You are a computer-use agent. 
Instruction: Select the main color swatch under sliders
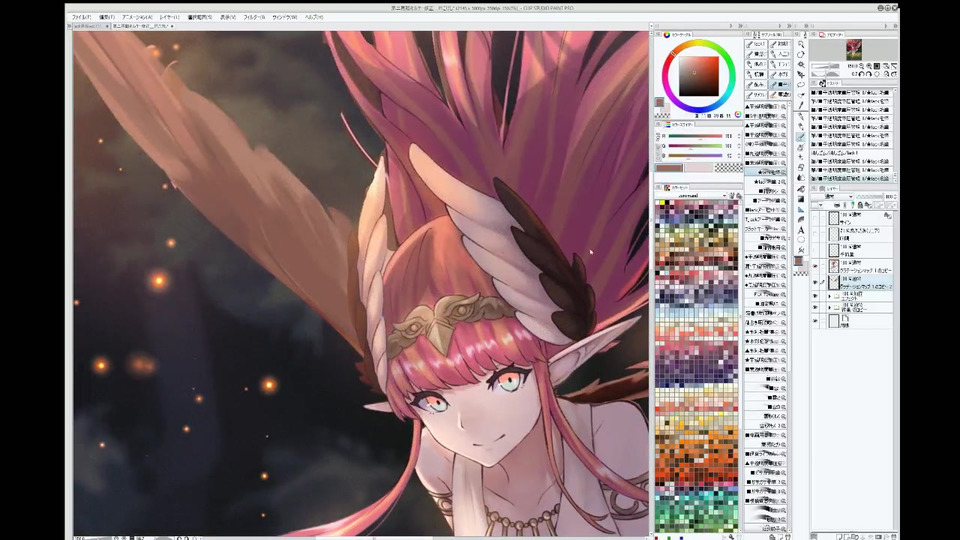[x=669, y=168]
